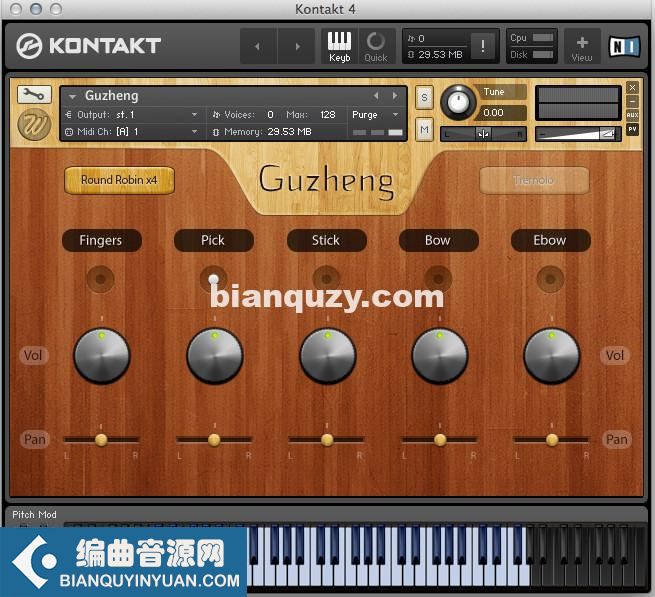Screen dimensions: 655x597
Task: Remove instrument with the X button
Action: 632,87
